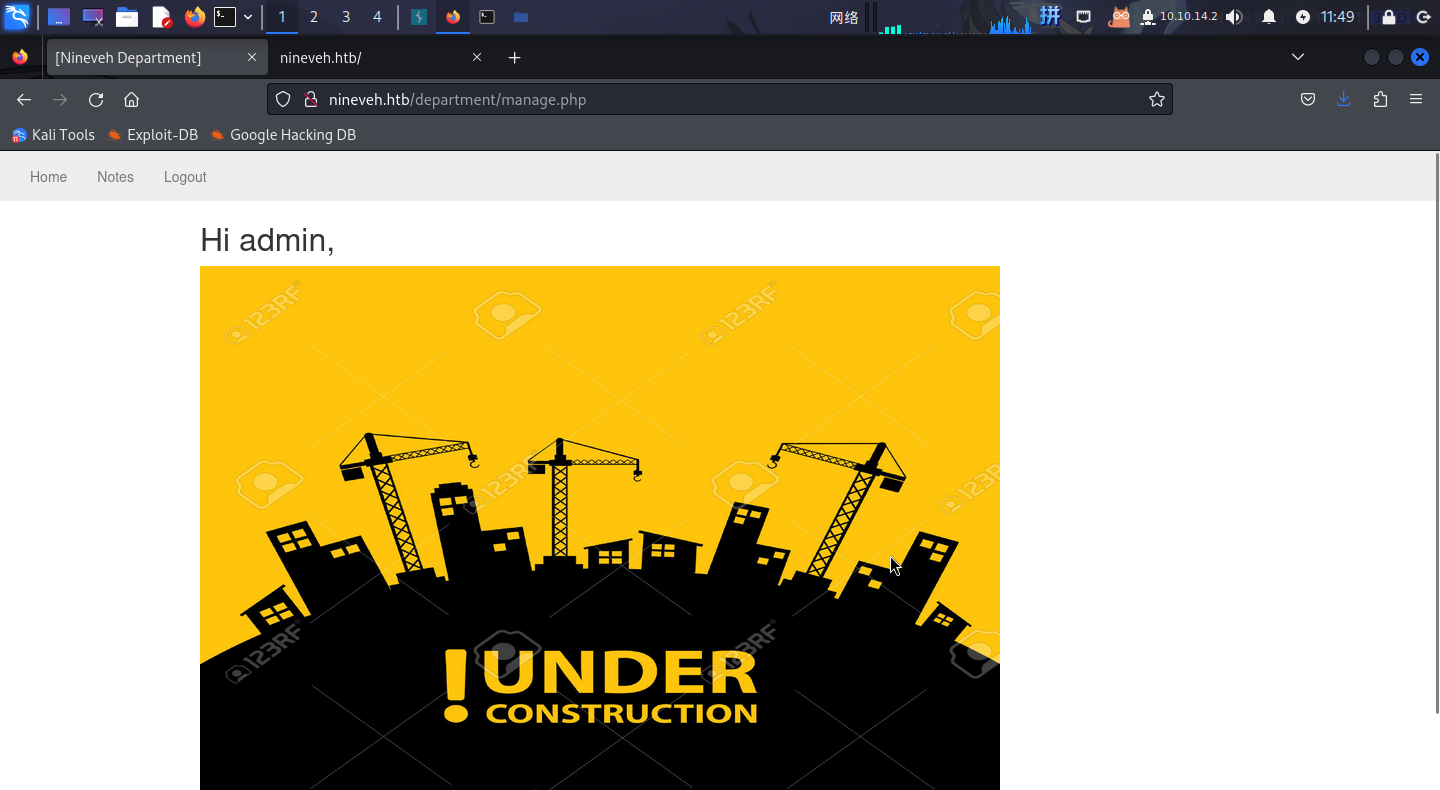Reload the current page

(96, 99)
